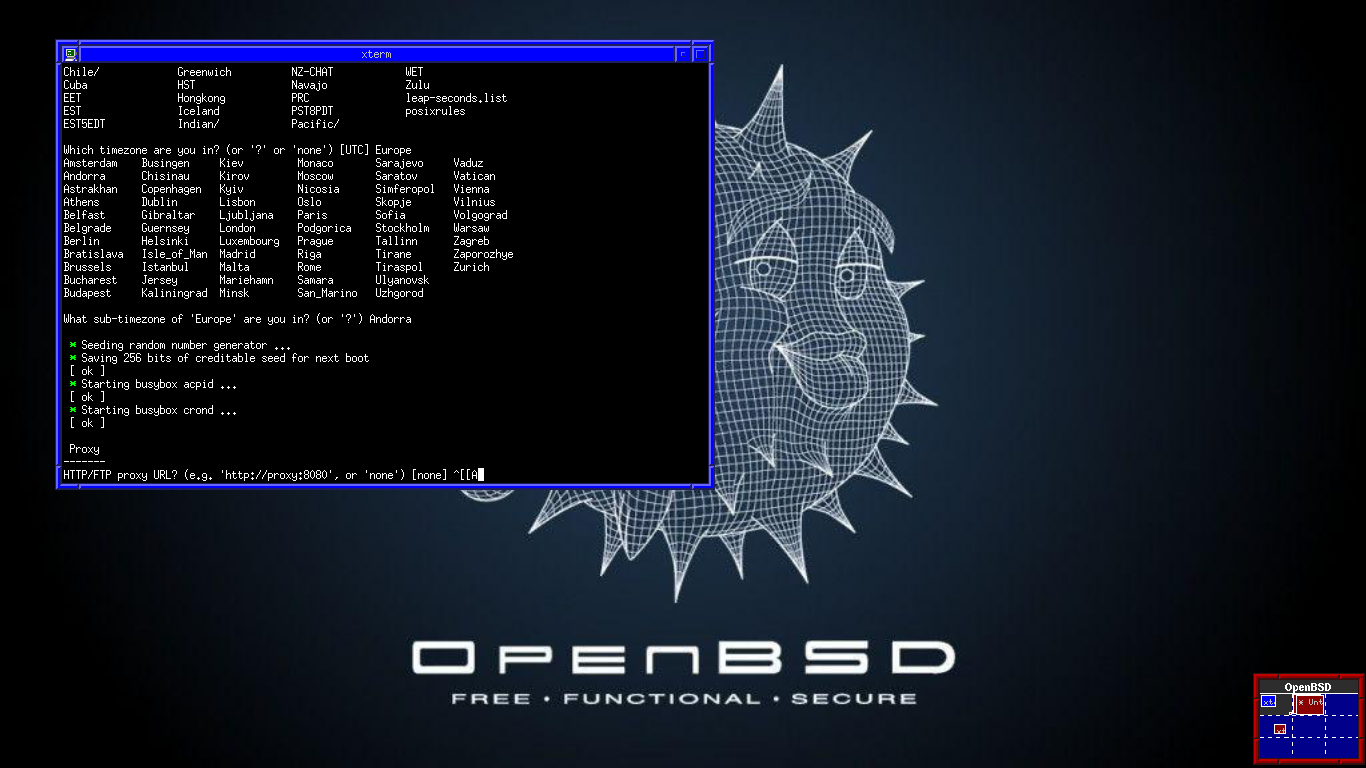Click 'Stockholm' in the timezone list
Viewport: 1366px width, 768px height.
[402, 228]
